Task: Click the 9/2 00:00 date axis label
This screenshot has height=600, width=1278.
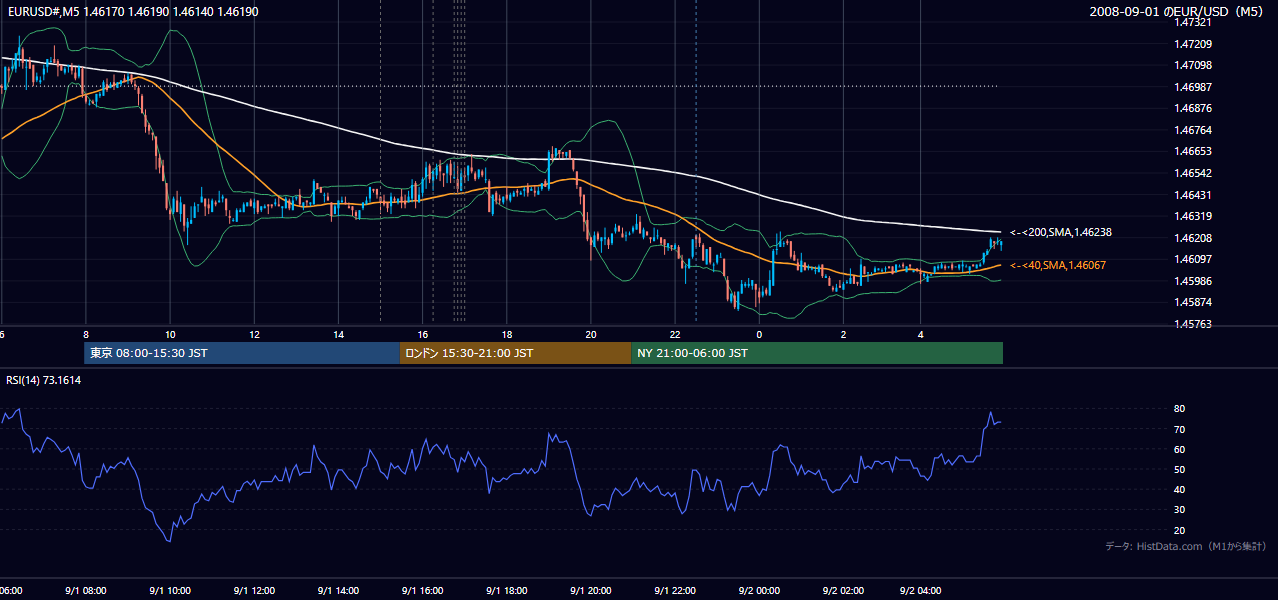Action: (x=759, y=590)
